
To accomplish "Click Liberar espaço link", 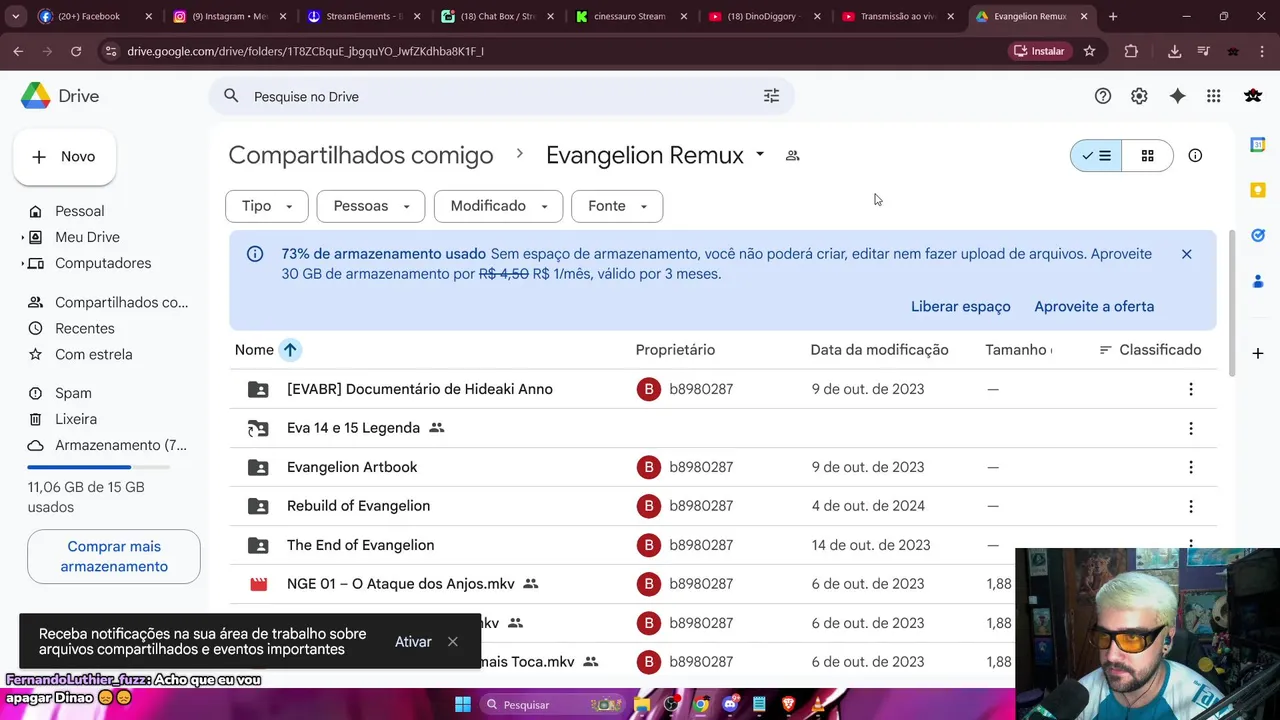I will [960, 307].
